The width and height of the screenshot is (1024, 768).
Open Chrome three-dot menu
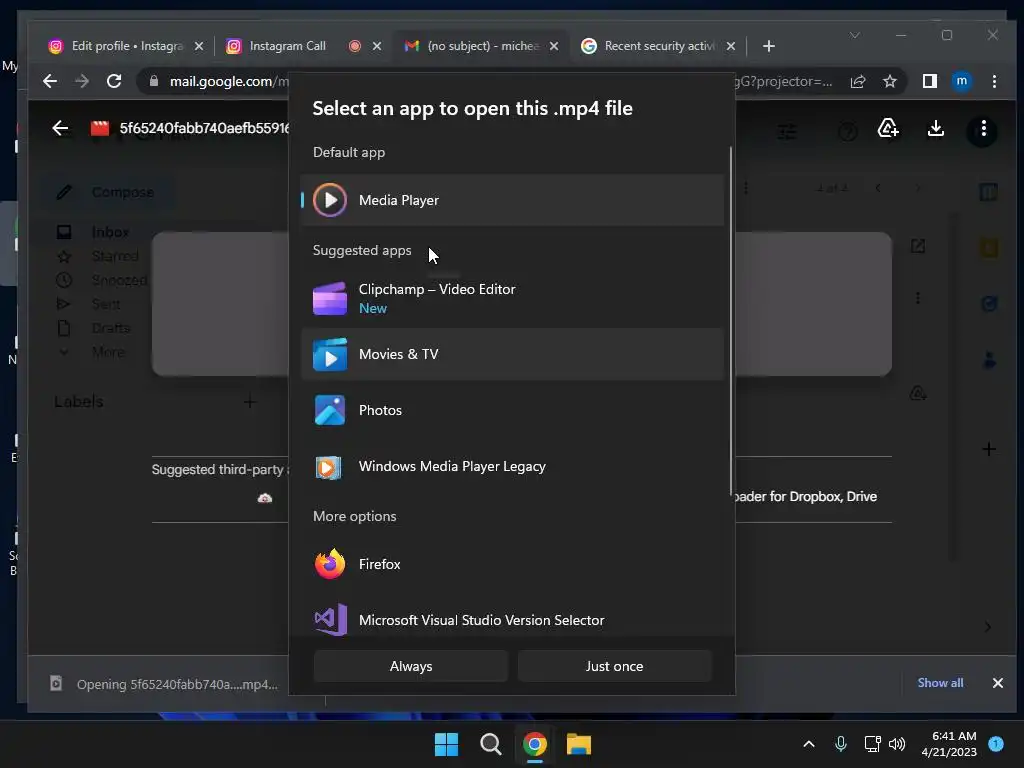994,81
